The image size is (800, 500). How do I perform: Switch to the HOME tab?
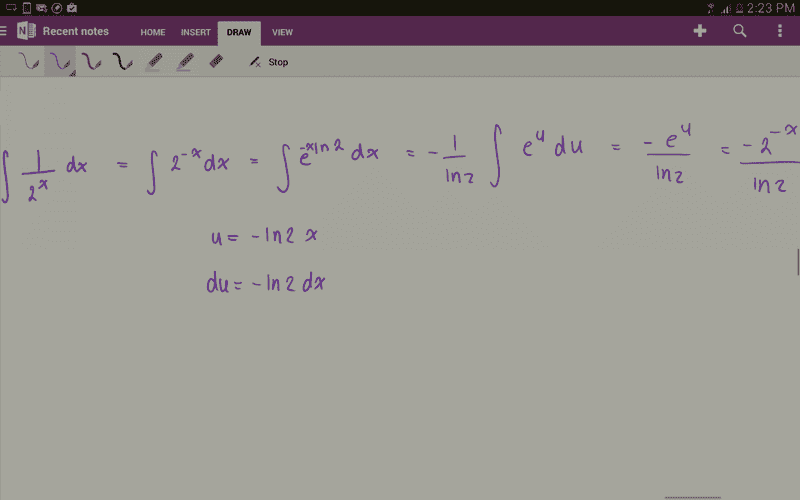[x=153, y=32]
